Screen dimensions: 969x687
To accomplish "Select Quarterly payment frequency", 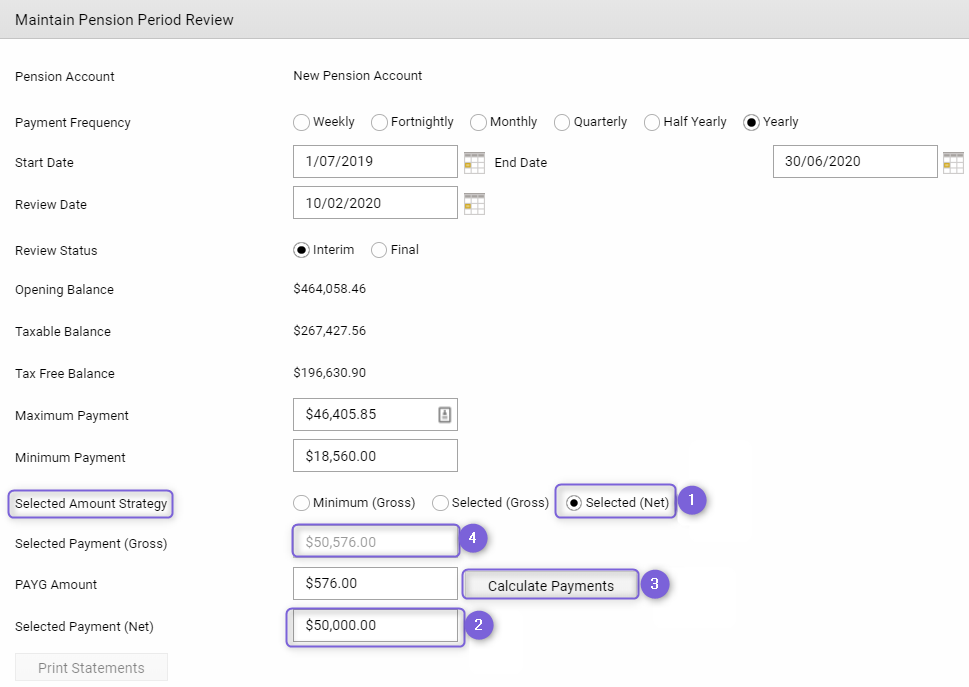I will point(562,122).
